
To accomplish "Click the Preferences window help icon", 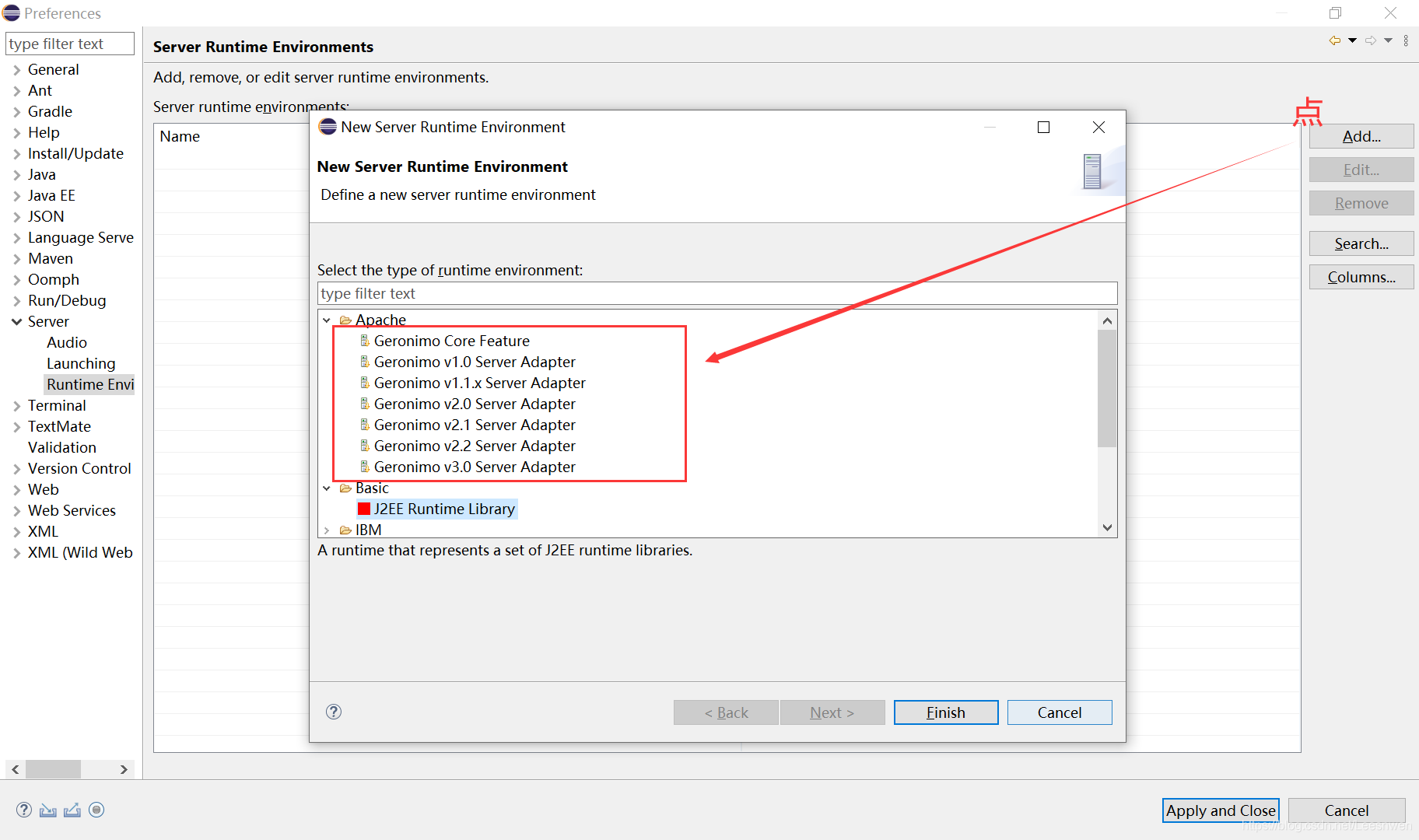I will [x=24, y=810].
